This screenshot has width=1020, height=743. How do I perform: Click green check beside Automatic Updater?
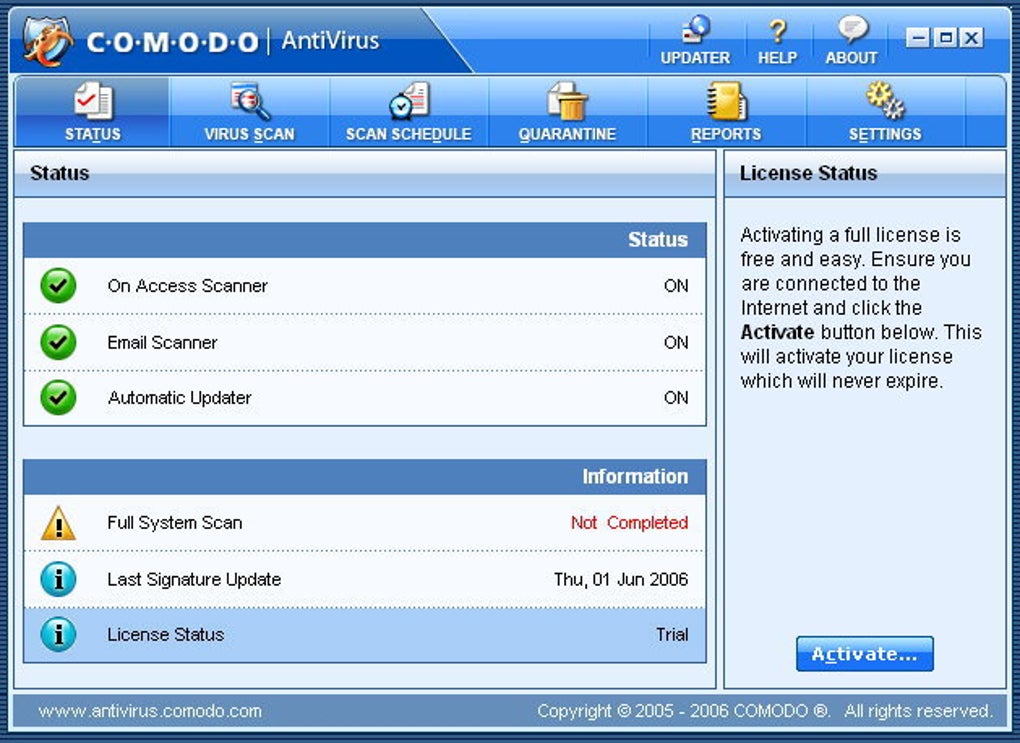coord(58,398)
